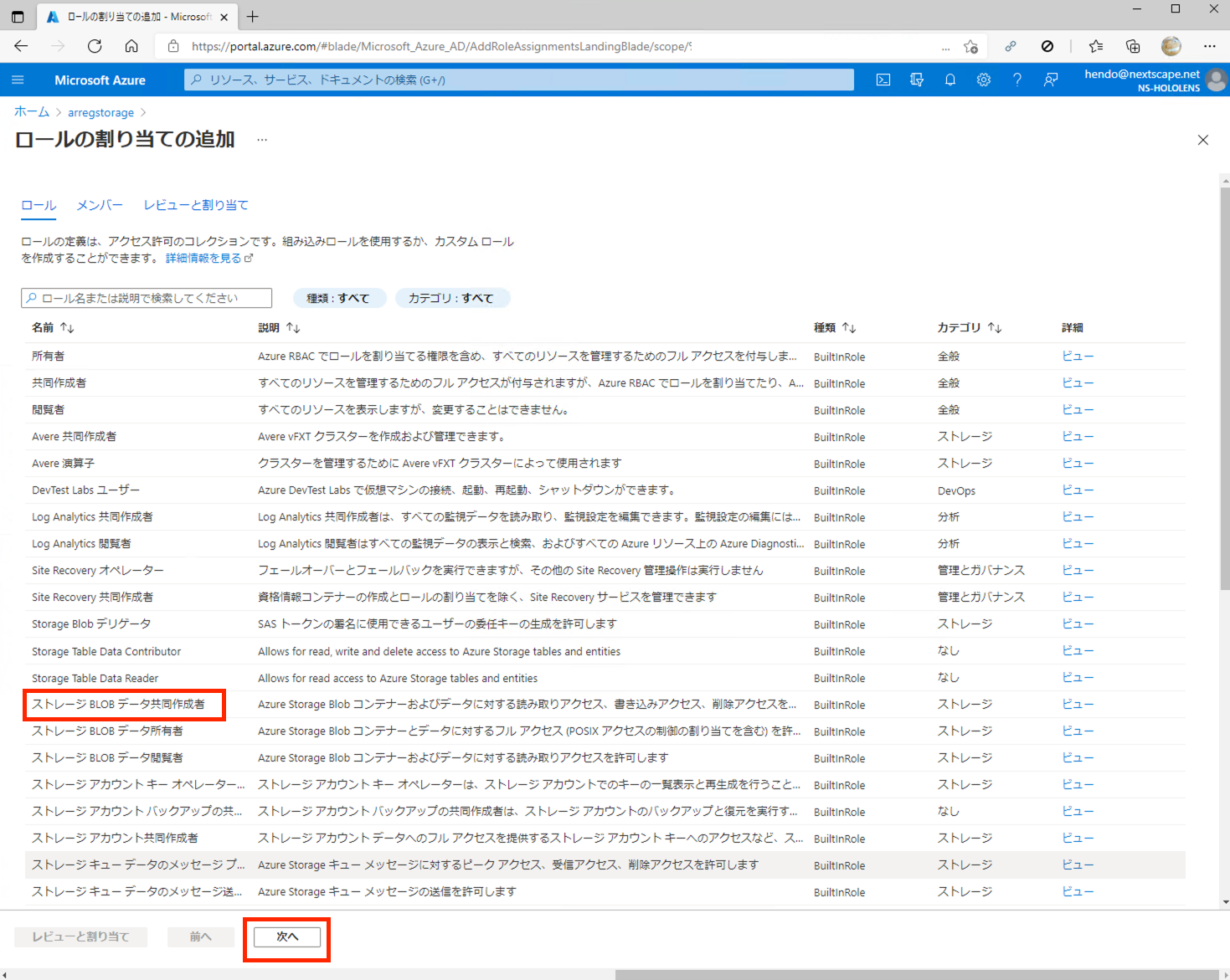Open details view for Log Analytics Reader
This screenshot has width=1230, height=980.
(1078, 544)
